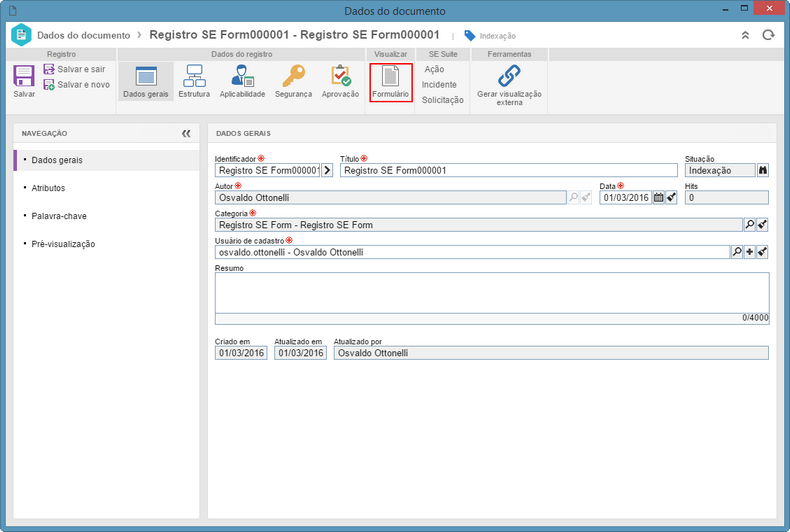This screenshot has width=790, height=532.
Task: Click the Hits field
Action: pyautogui.click(x=727, y=197)
